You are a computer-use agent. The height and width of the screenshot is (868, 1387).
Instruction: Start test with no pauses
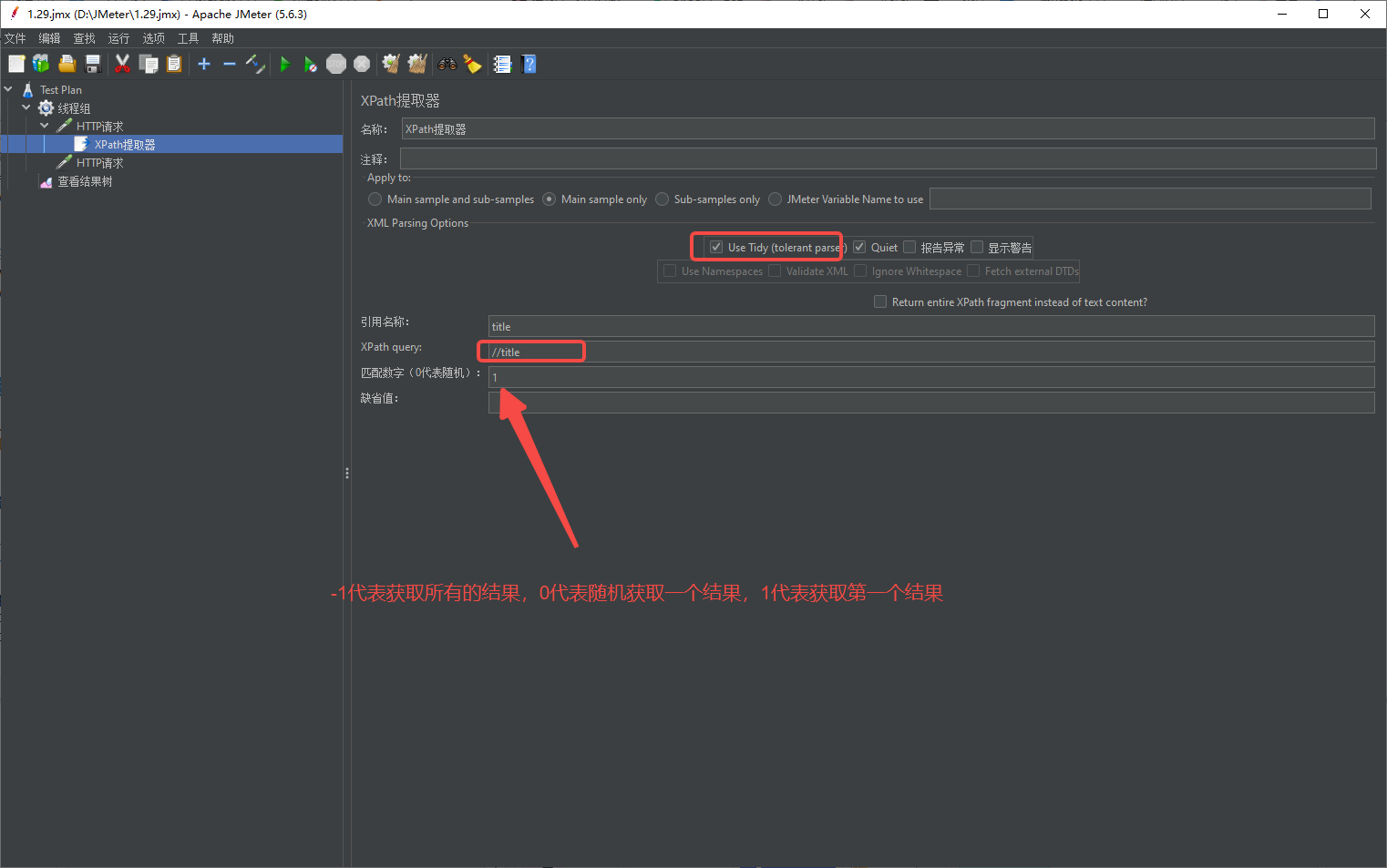[x=311, y=64]
